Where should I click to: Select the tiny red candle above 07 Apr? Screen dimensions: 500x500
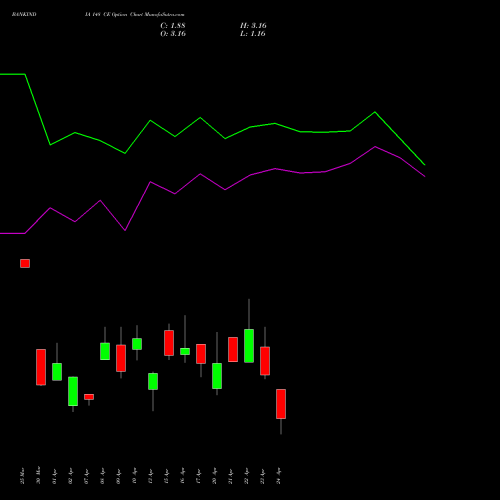(89, 397)
